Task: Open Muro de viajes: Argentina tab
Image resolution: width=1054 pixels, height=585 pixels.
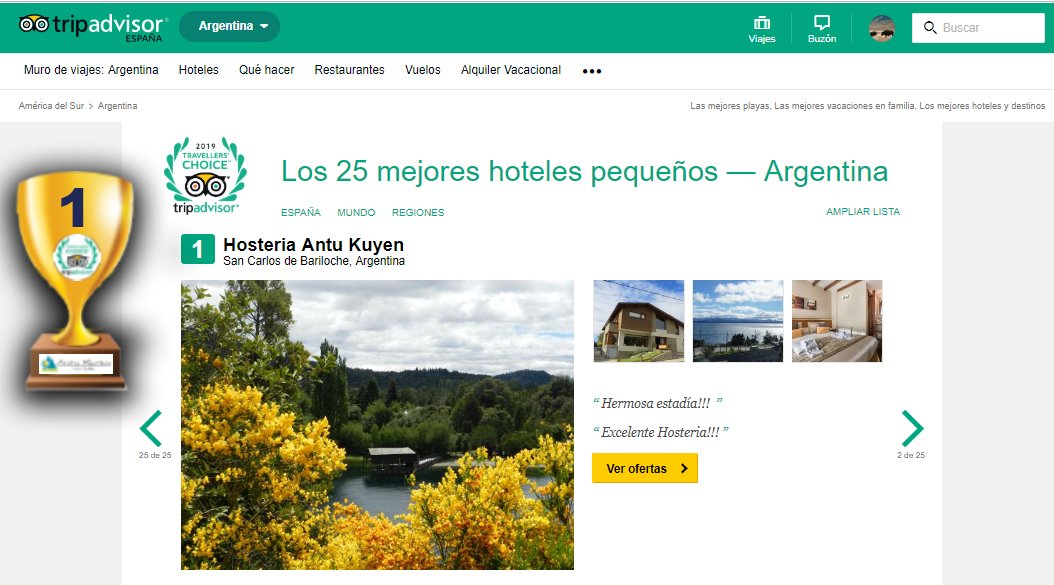Action: (x=91, y=70)
